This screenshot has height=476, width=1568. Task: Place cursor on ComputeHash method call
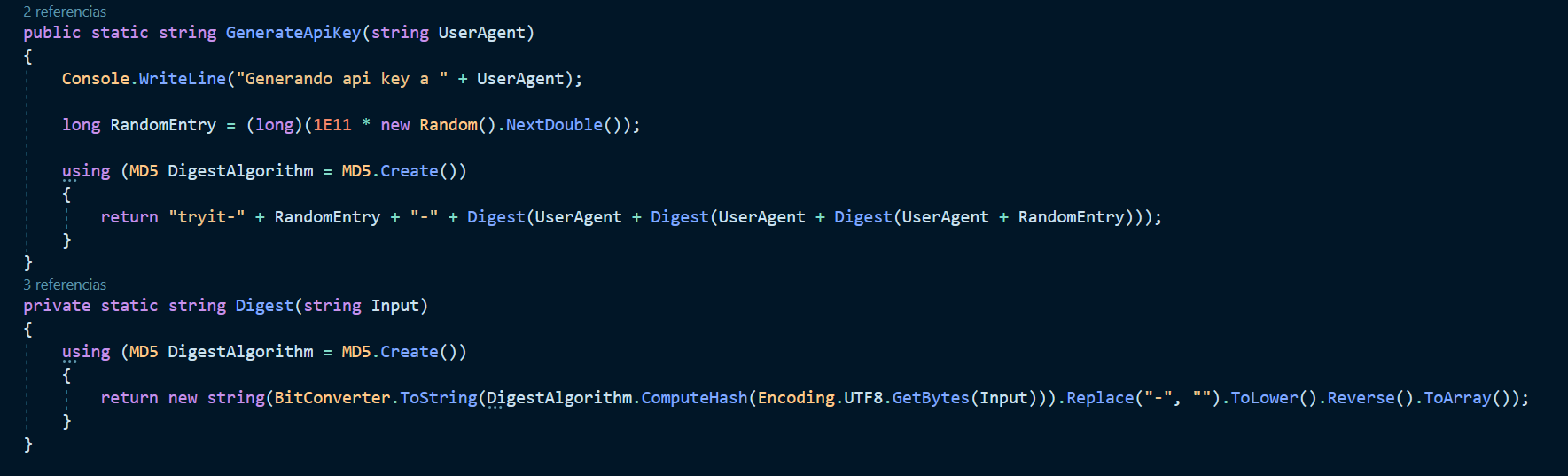(694, 398)
